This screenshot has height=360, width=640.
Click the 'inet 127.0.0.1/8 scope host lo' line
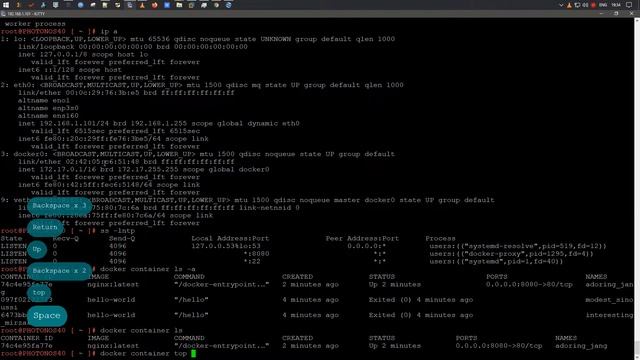(x=83, y=54)
